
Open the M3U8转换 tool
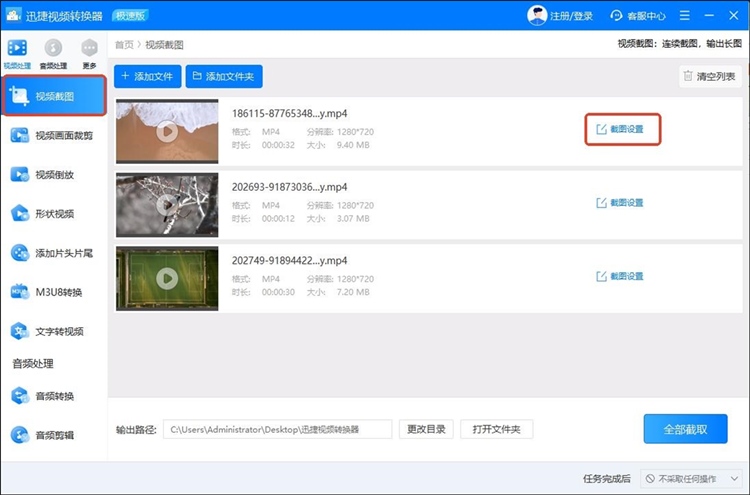[54, 292]
